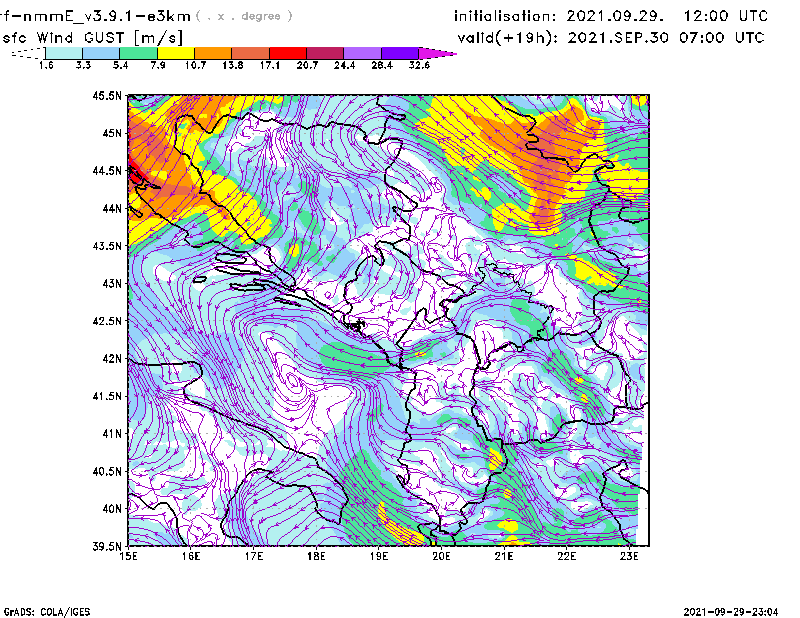Image resolution: width=800 pixels, height=618 pixels.
Task: Click the 21E longitude label
Action: click(504, 556)
